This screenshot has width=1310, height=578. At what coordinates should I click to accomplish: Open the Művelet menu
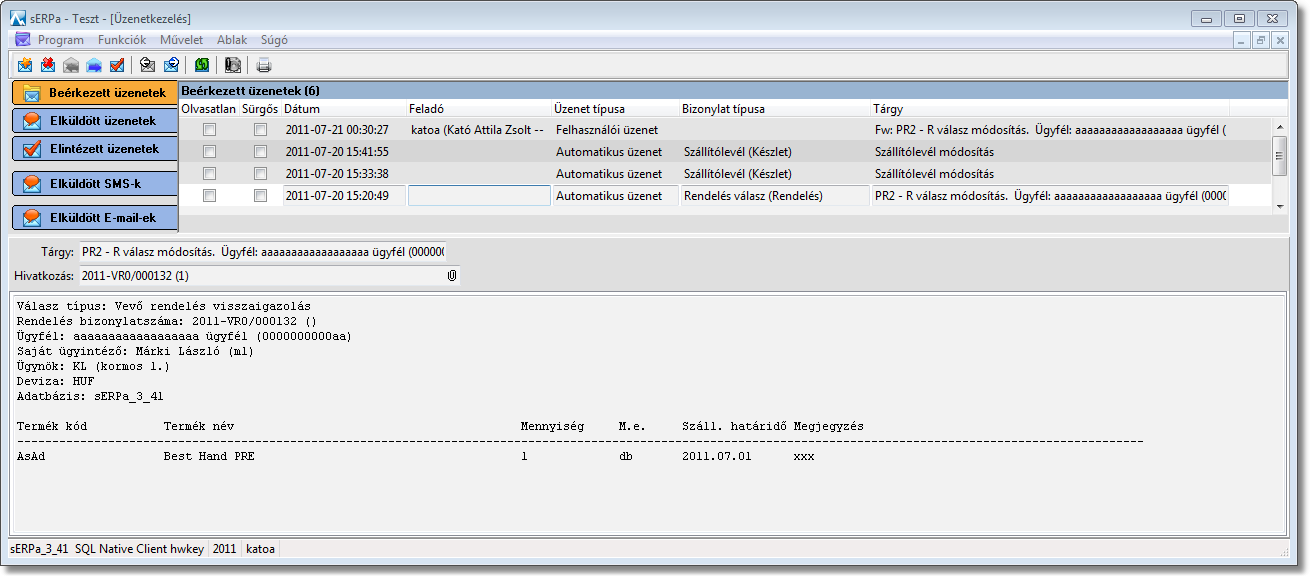[181, 40]
